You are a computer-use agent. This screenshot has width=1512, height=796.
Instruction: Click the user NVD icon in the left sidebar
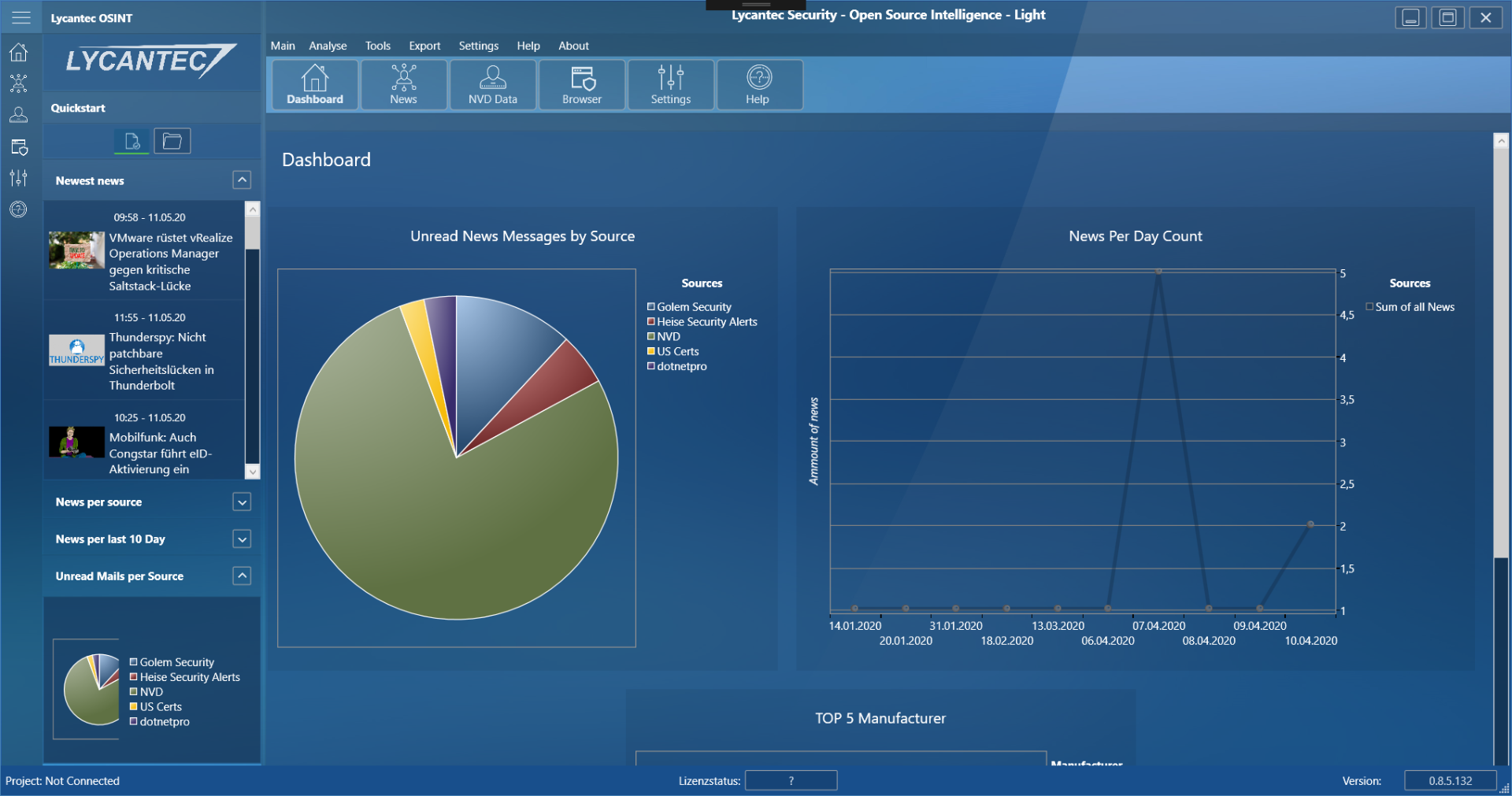click(x=19, y=115)
